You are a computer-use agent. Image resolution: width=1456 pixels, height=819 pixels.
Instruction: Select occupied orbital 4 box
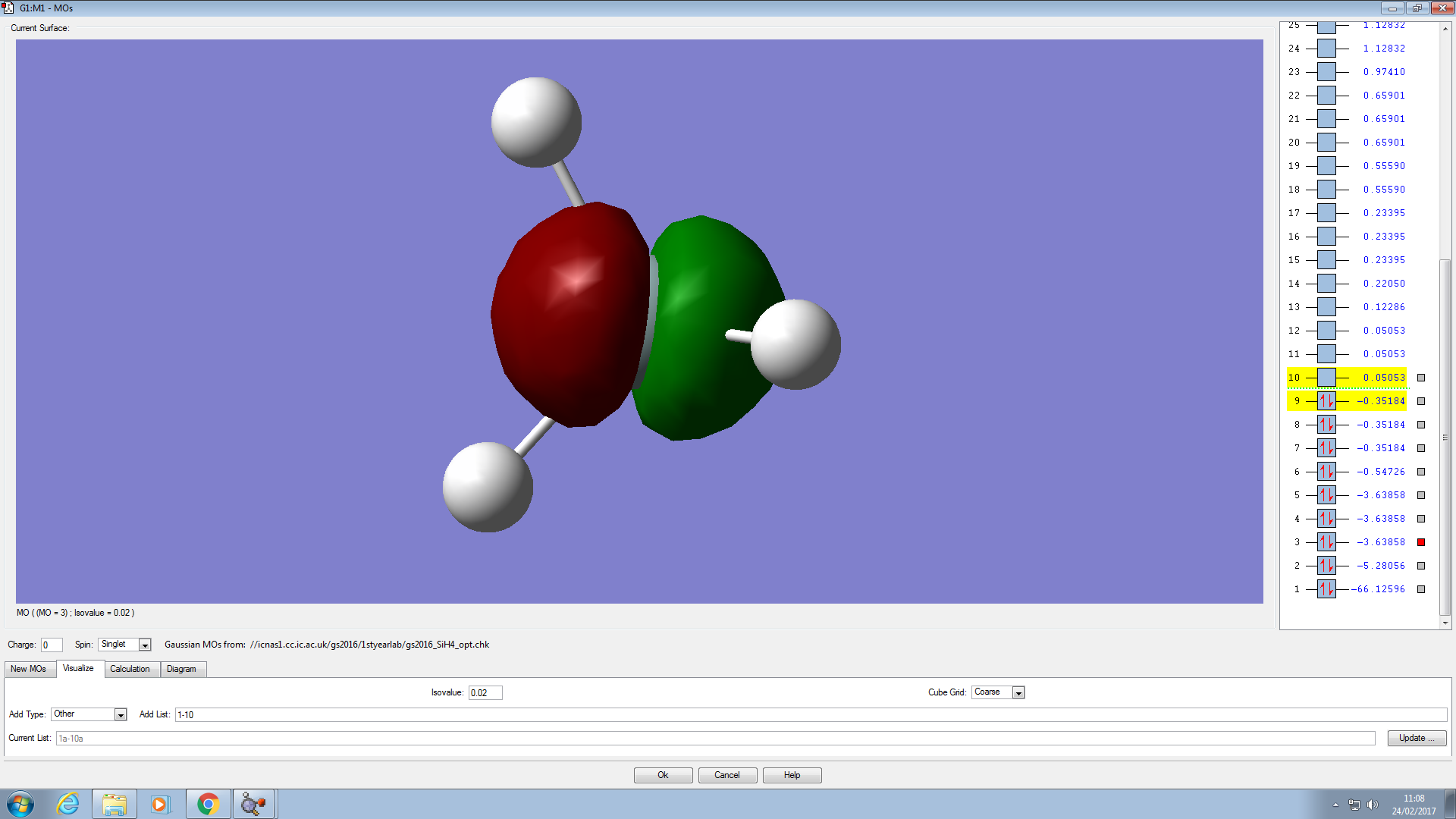pos(1326,519)
